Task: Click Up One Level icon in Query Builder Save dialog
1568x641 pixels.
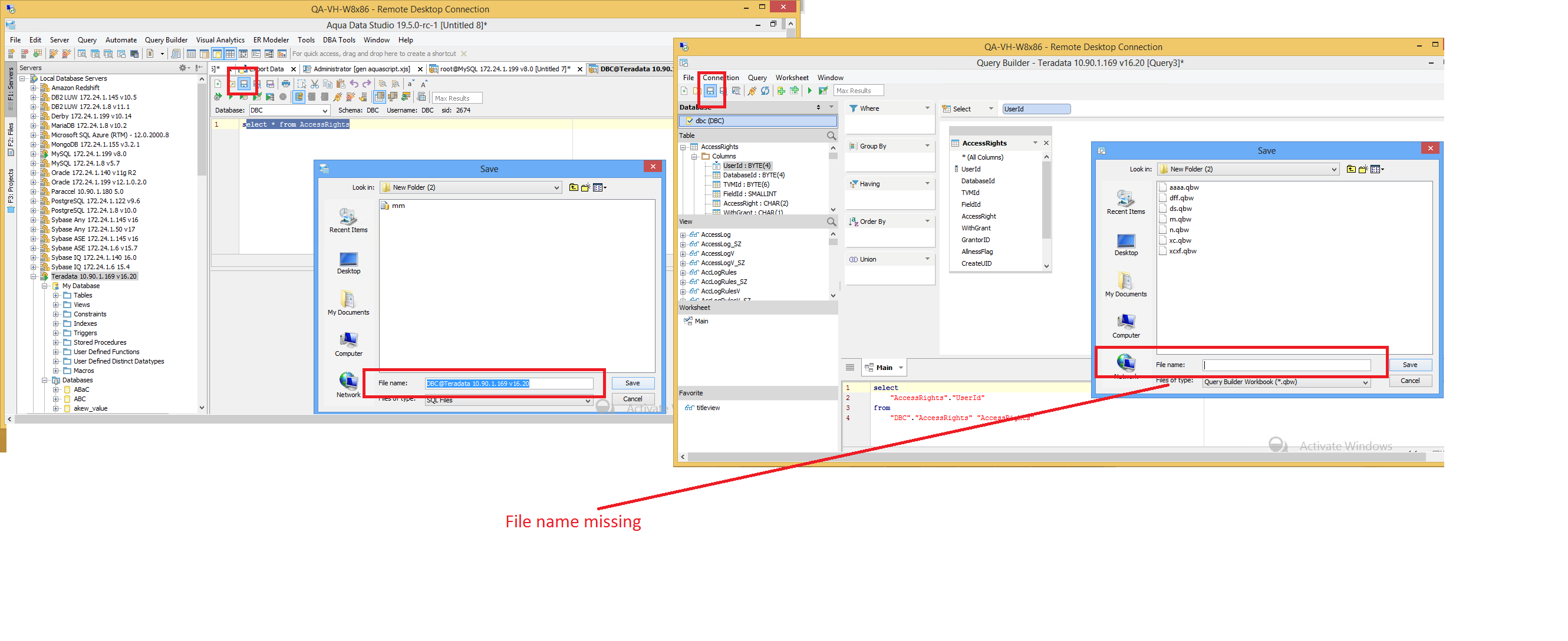Action: pos(1351,169)
